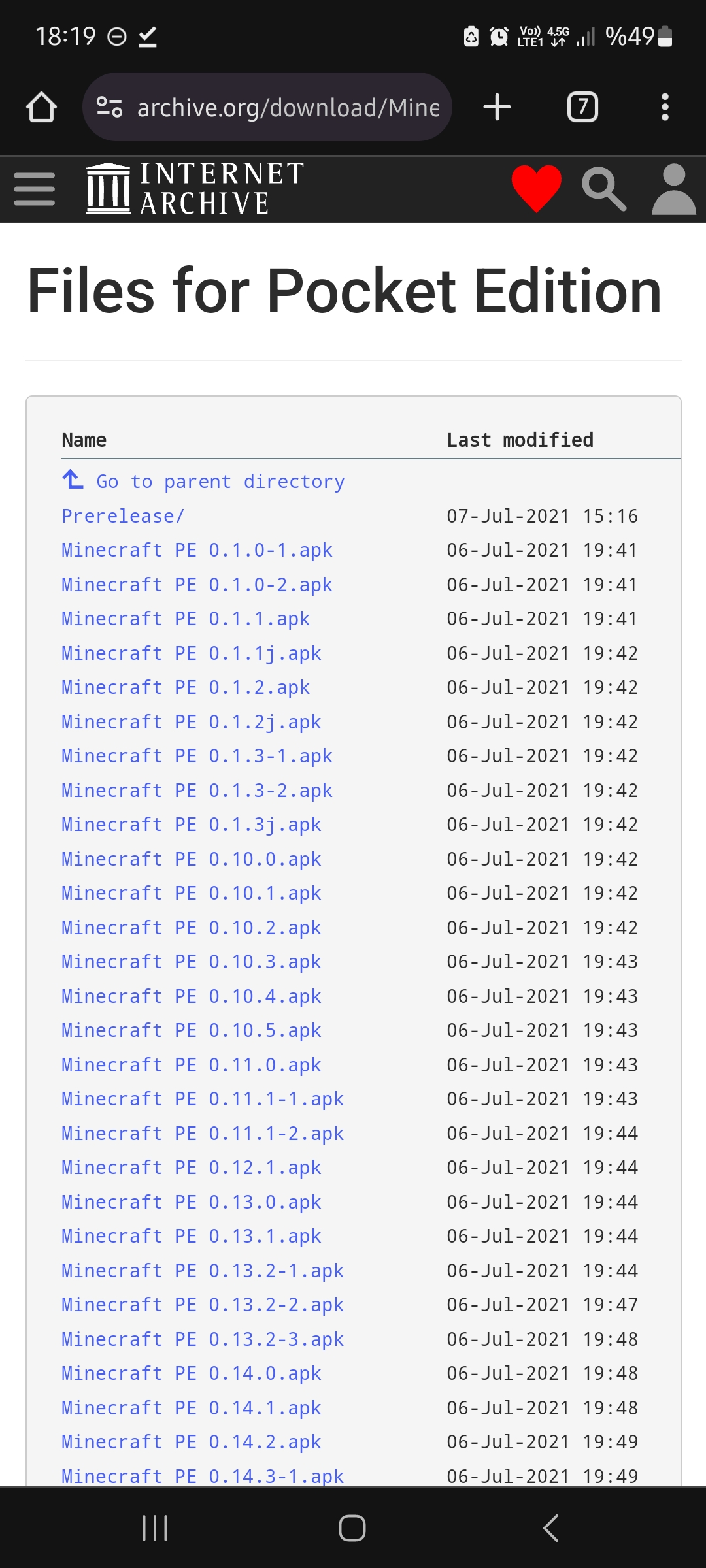
Task: Open site settings icon in address bar
Action: click(x=109, y=107)
